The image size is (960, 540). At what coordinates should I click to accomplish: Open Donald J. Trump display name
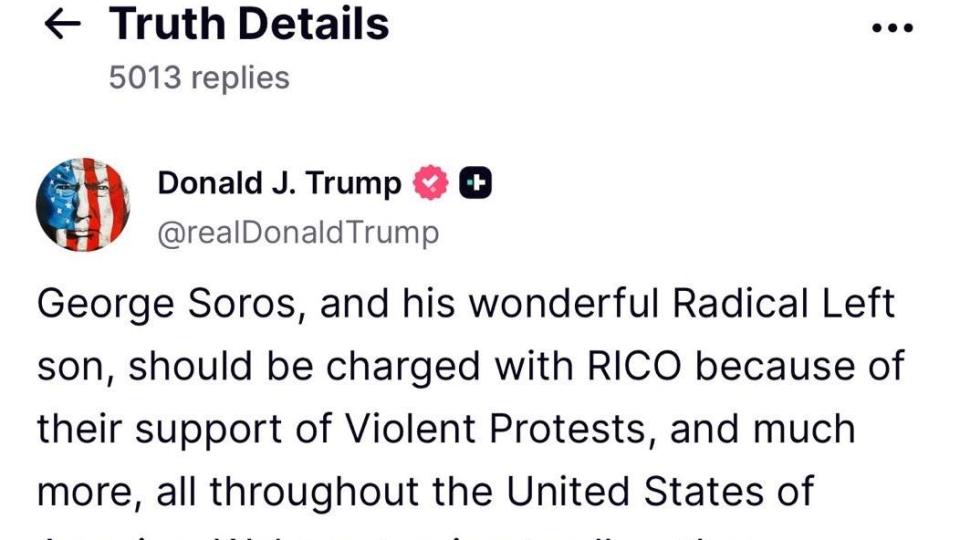tap(279, 183)
